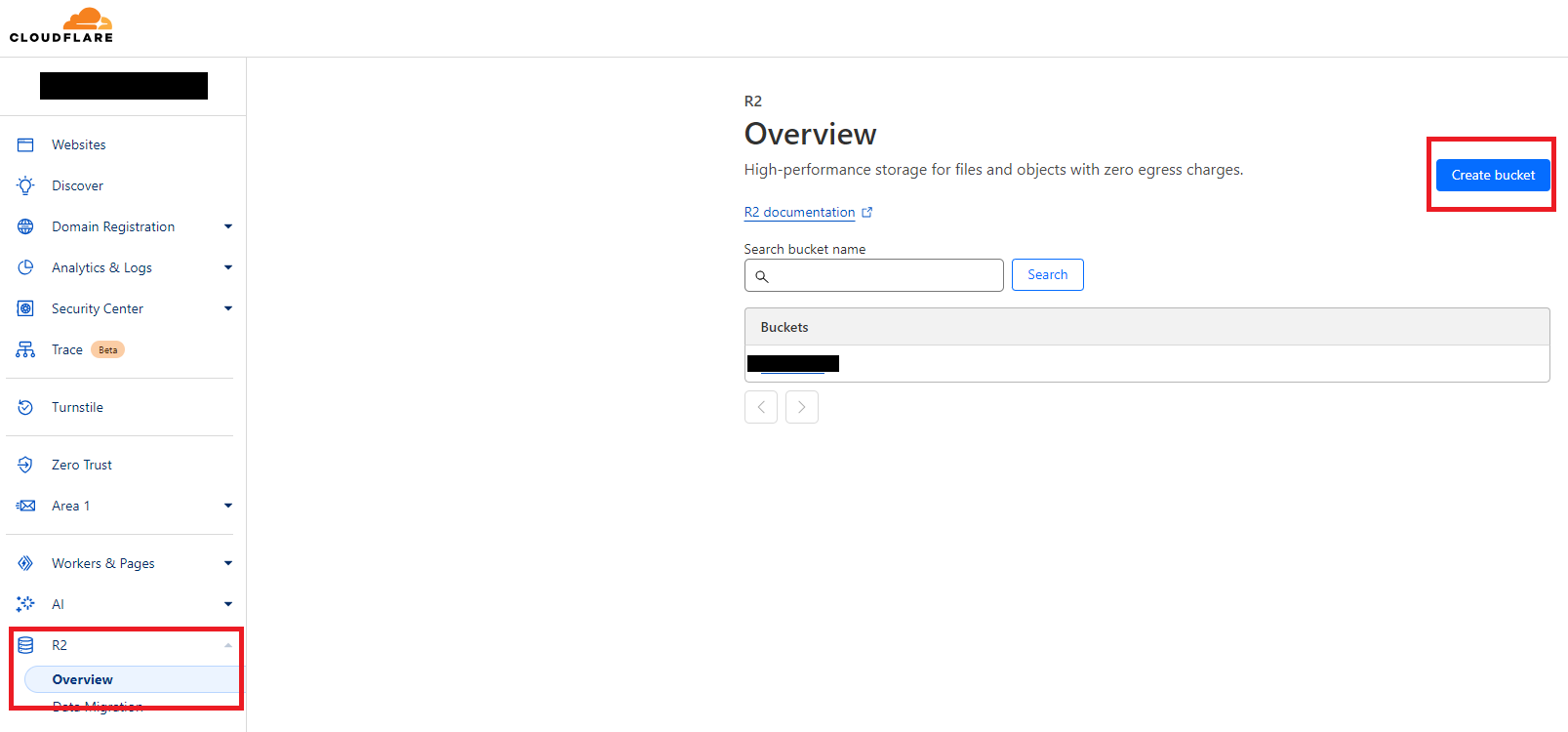Open the redacted bucket name link
Screen dimensions: 1568x732
point(793,364)
